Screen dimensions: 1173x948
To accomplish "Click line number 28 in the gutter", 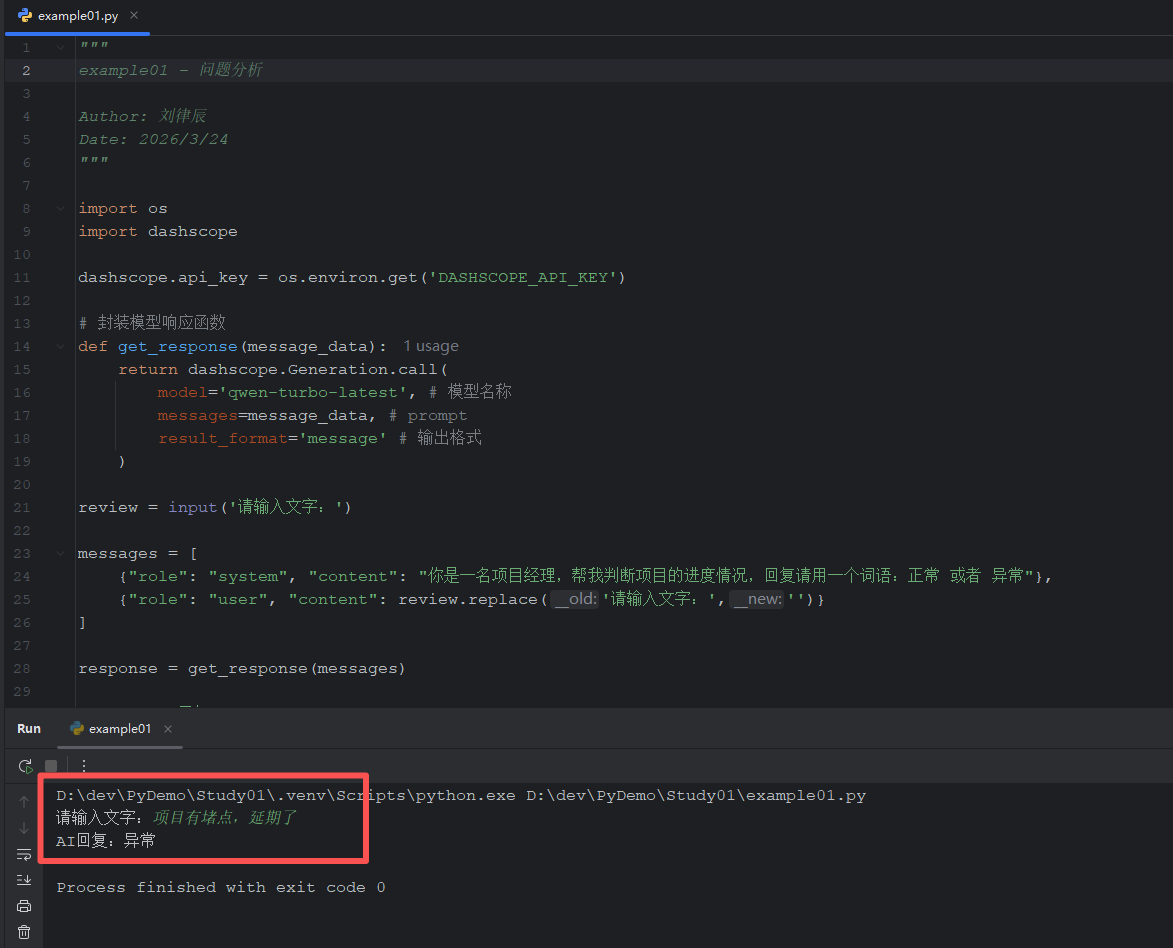I will (22, 668).
